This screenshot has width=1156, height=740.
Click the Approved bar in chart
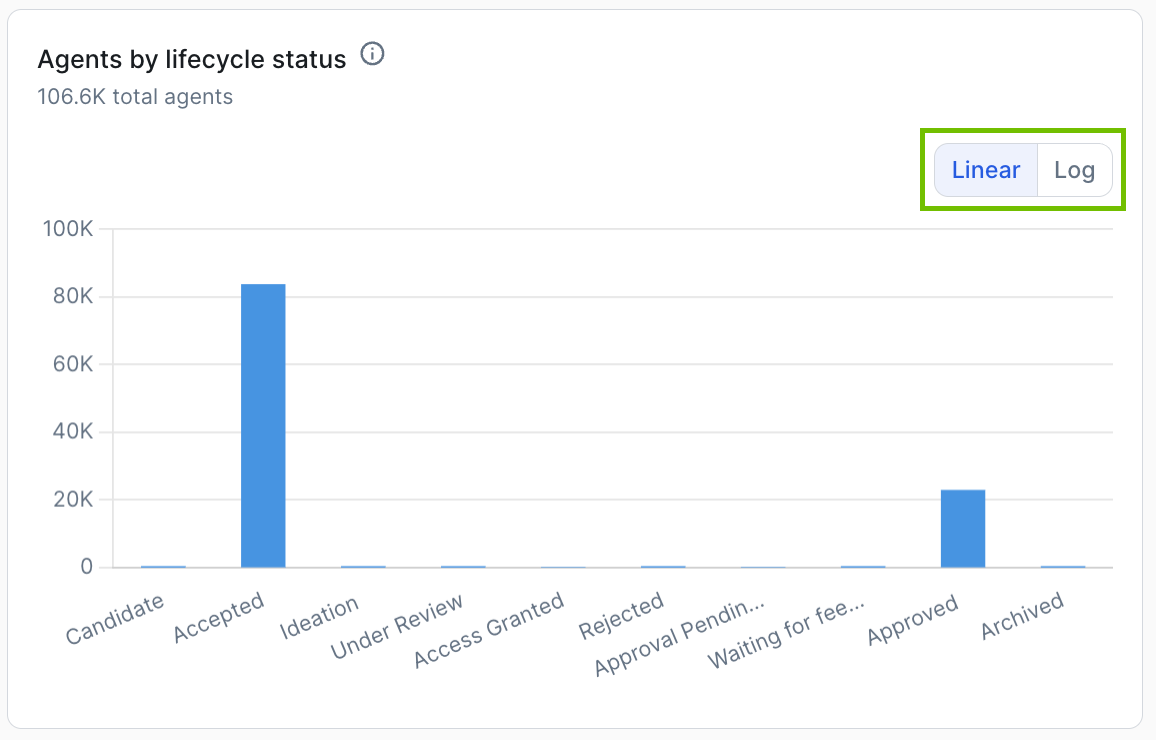click(963, 528)
